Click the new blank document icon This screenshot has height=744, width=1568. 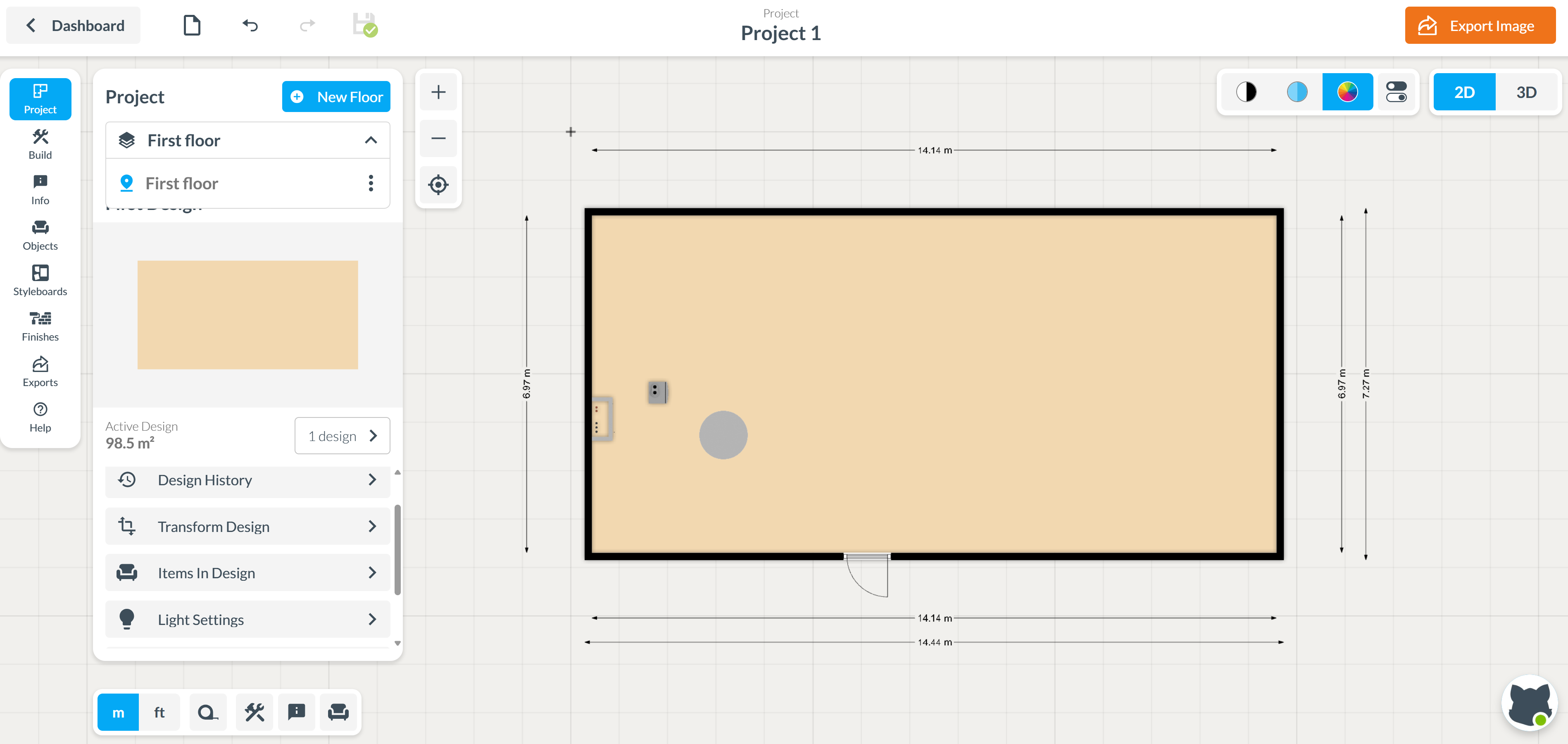192,26
